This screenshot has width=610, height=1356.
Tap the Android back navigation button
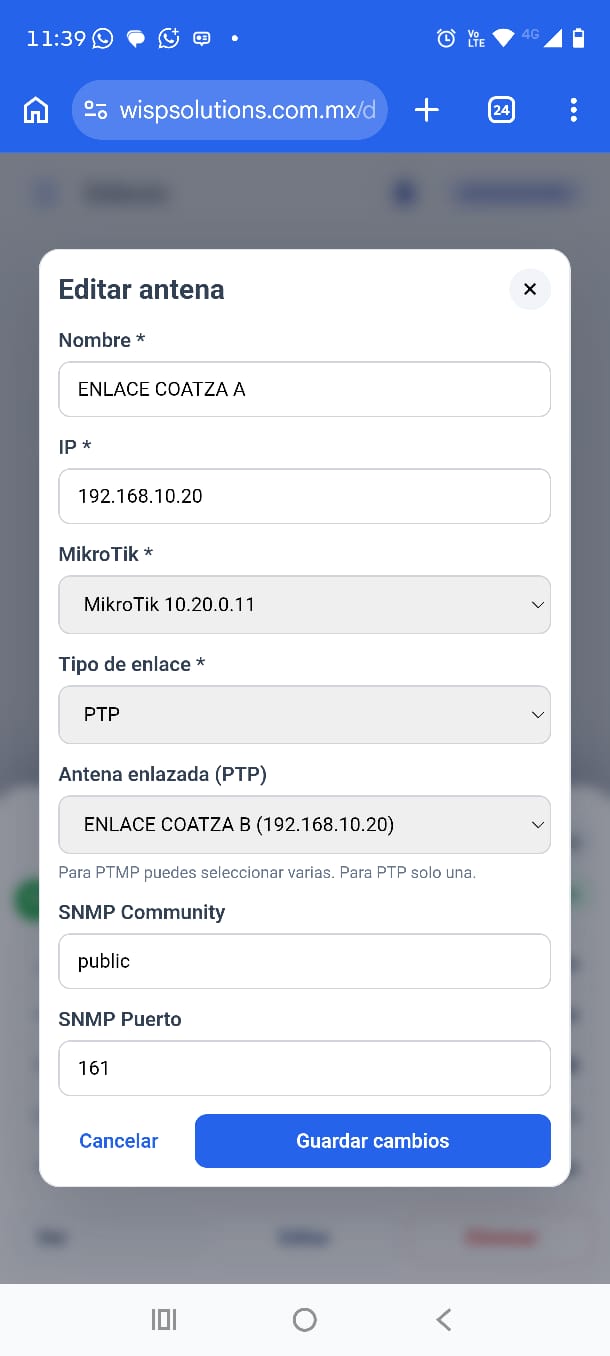pyautogui.click(x=444, y=1320)
